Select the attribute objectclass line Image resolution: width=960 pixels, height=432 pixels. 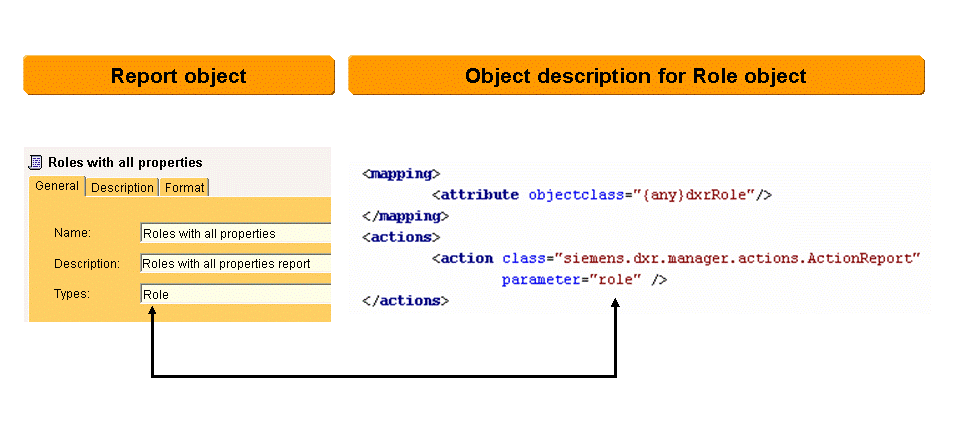click(x=601, y=195)
